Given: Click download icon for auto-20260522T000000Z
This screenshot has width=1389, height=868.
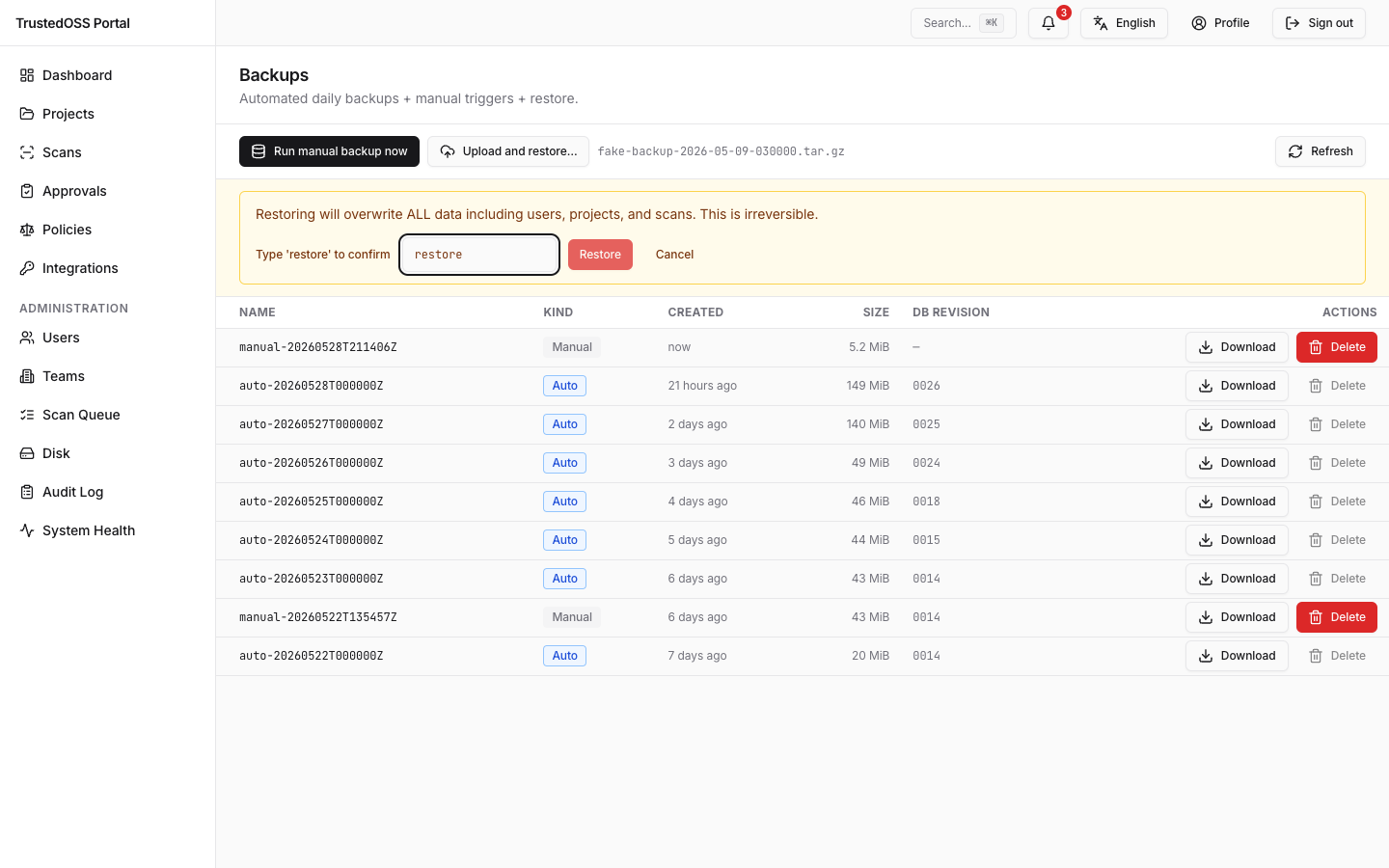Looking at the screenshot, I should point(1206,656).
